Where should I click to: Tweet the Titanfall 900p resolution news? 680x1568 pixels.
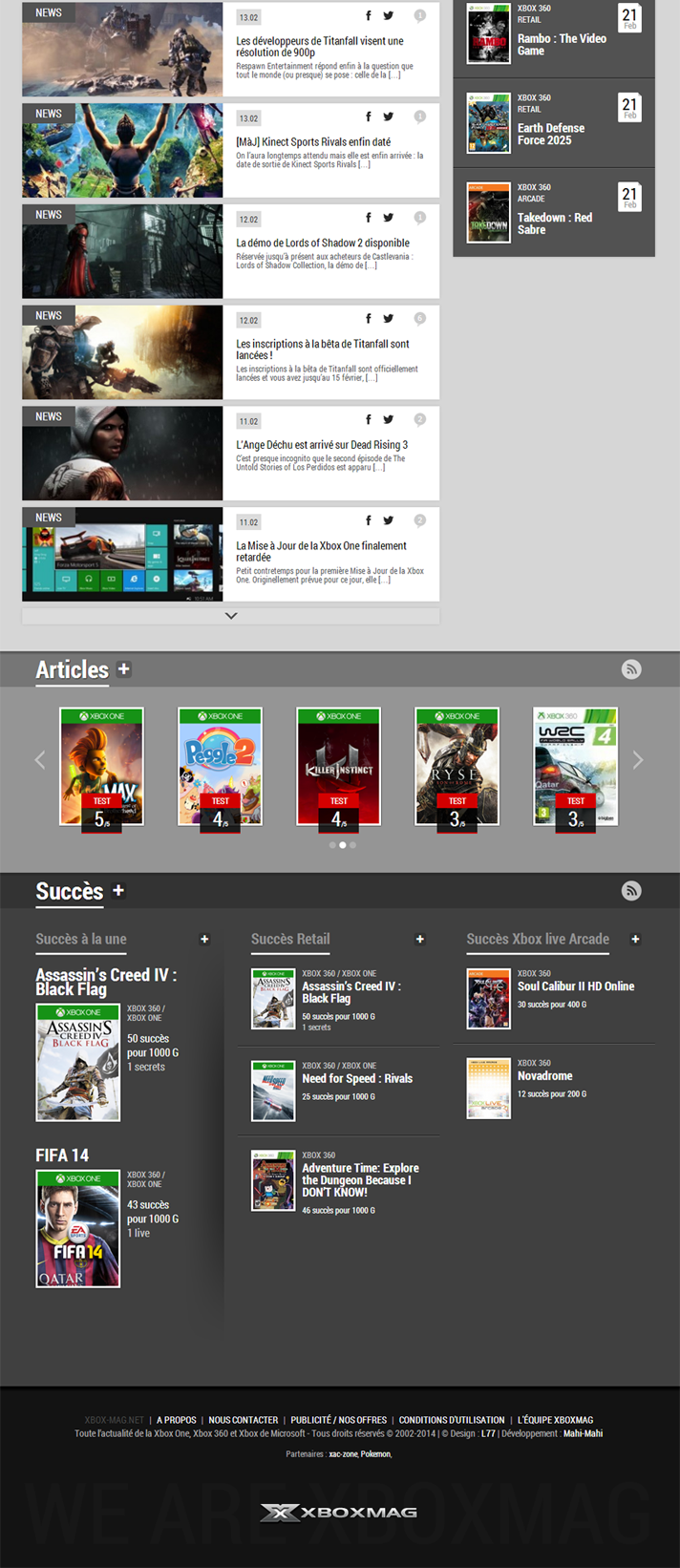pyautogui.click(x=389, y=16)
